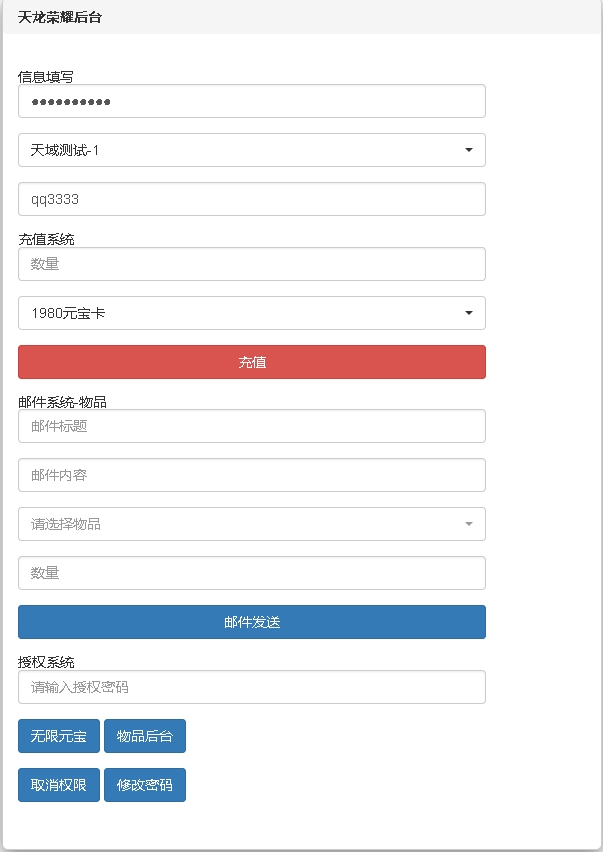Click the red 充值 recharge button

click(x=250, y=361)
